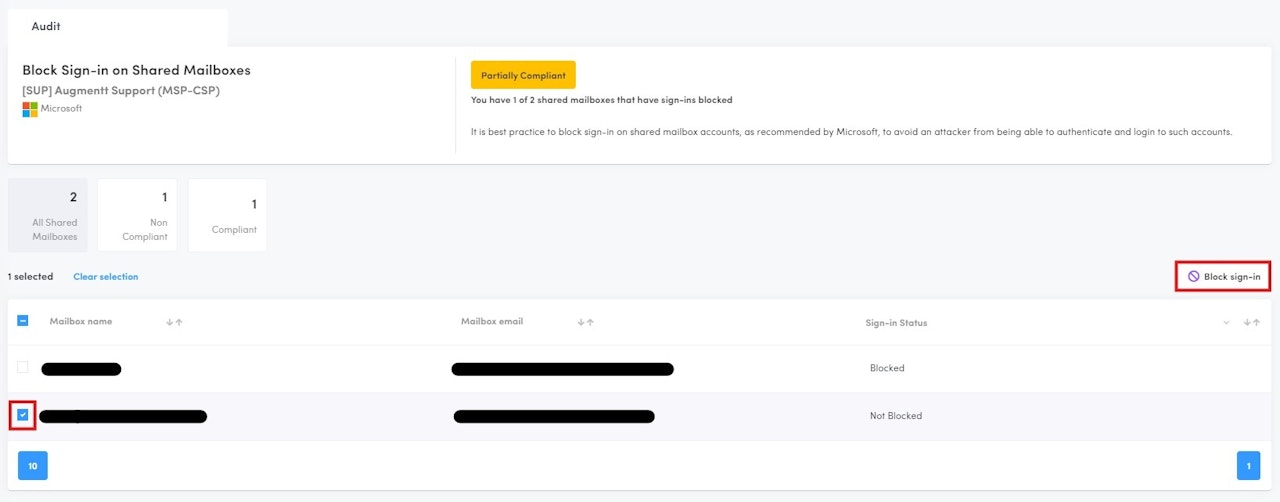Check the Blocked mailbox row checkbox
This screenshot has height=502, width=1280.
point(23,368)
